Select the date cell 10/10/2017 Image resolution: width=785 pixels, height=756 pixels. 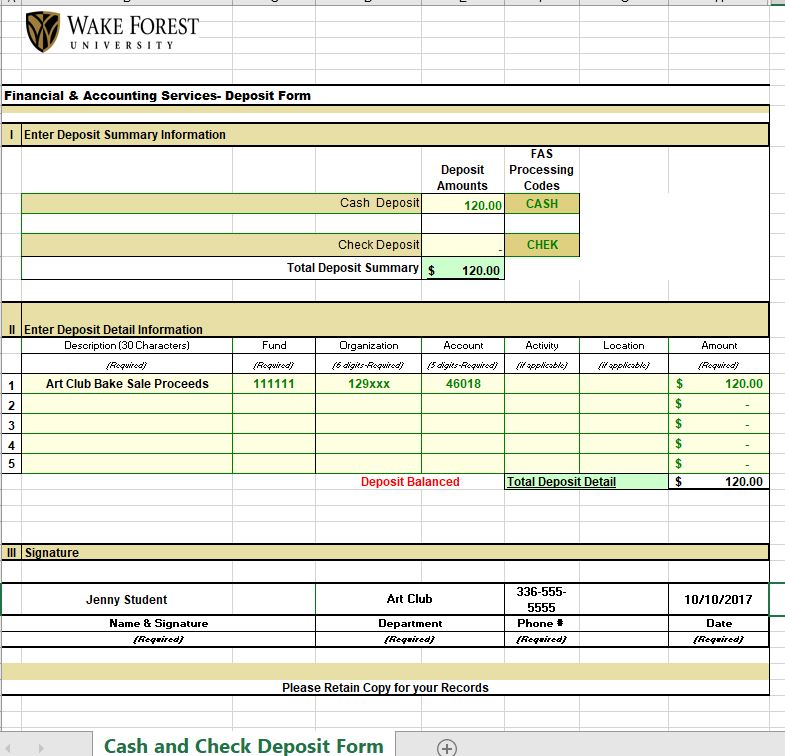(718, 599)
